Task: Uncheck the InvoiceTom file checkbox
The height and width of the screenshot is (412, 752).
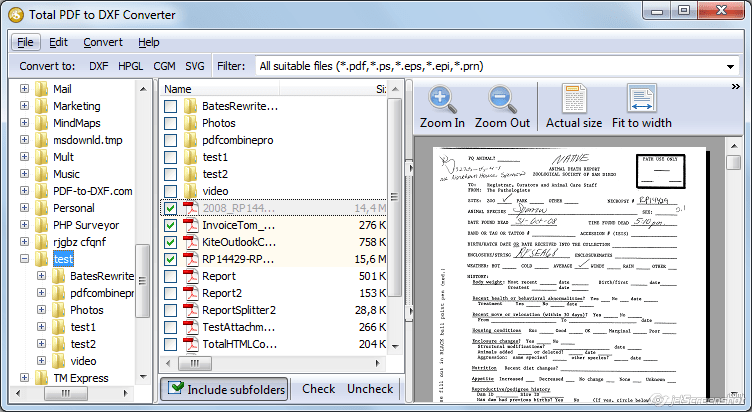Action: pos(170,225)
